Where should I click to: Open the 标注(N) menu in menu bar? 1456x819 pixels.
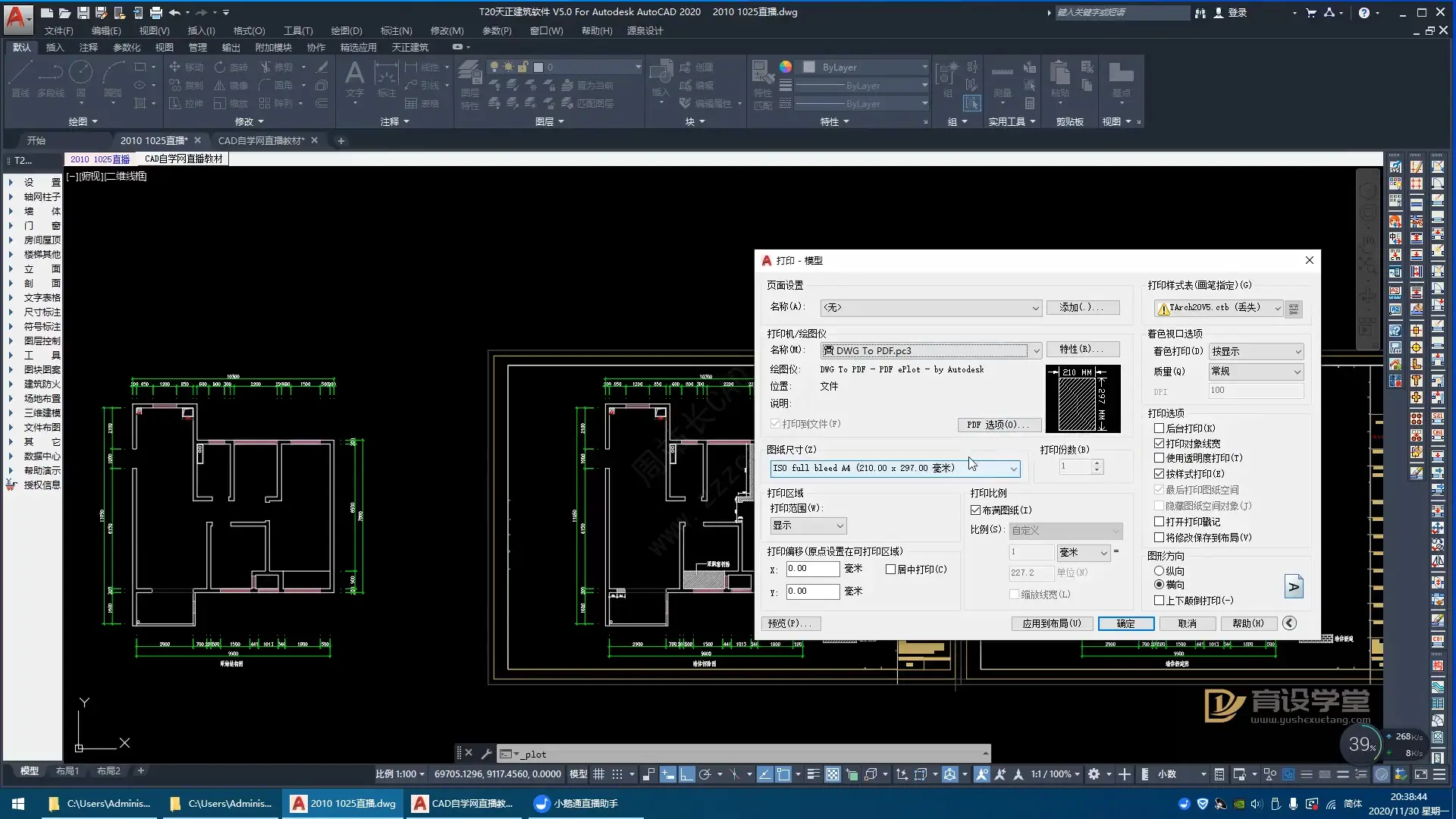(396, 31)
